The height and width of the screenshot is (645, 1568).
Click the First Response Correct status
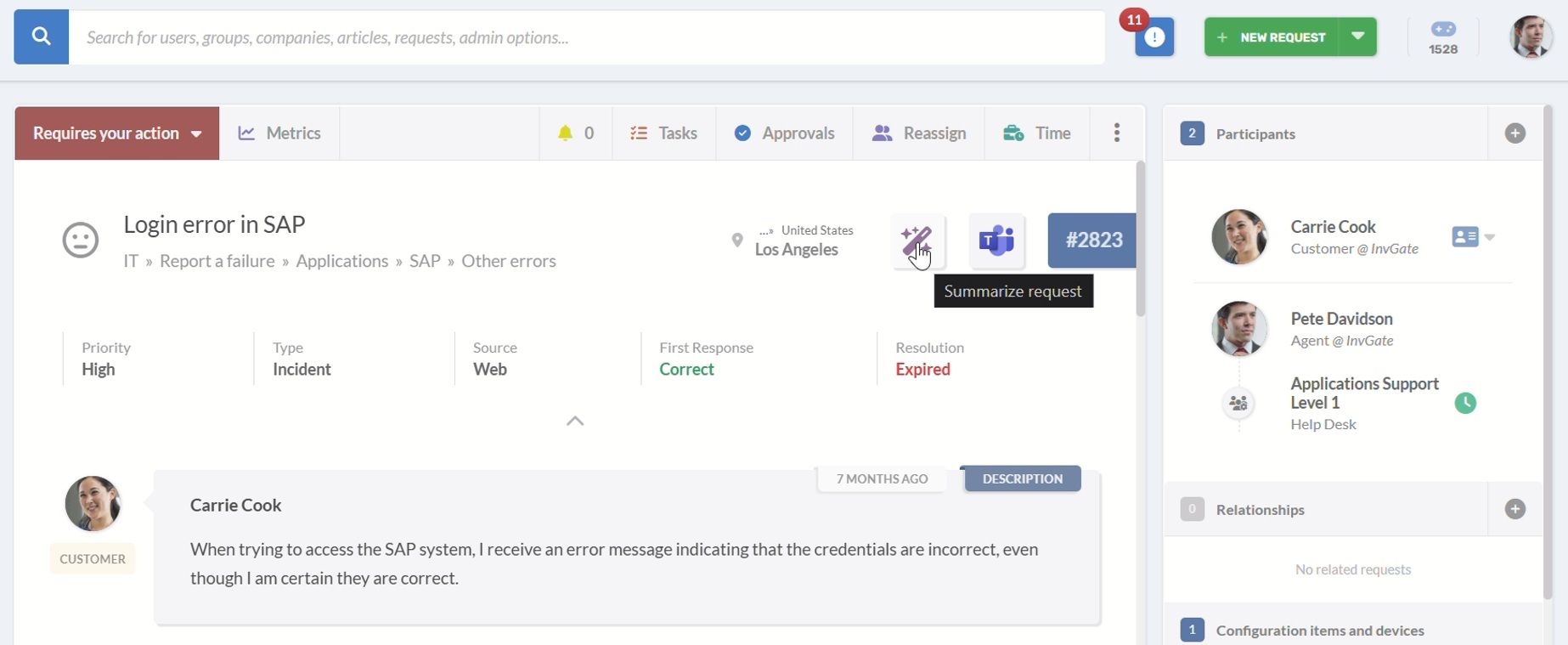686,370
